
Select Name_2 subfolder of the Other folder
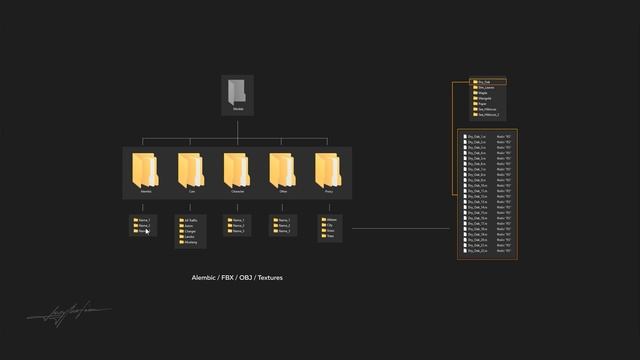coord(282,225)
